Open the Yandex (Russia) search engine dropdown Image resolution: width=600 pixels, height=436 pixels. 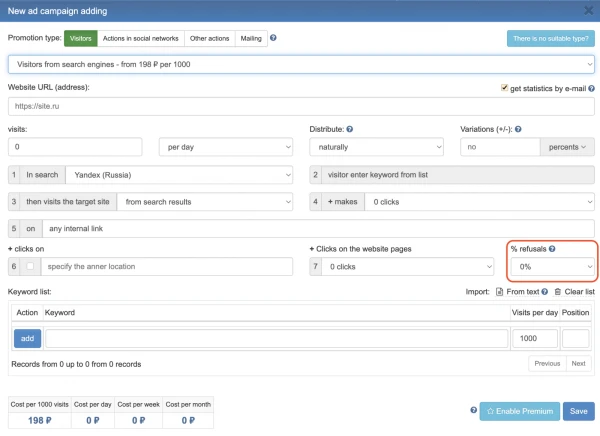[179, 175]
